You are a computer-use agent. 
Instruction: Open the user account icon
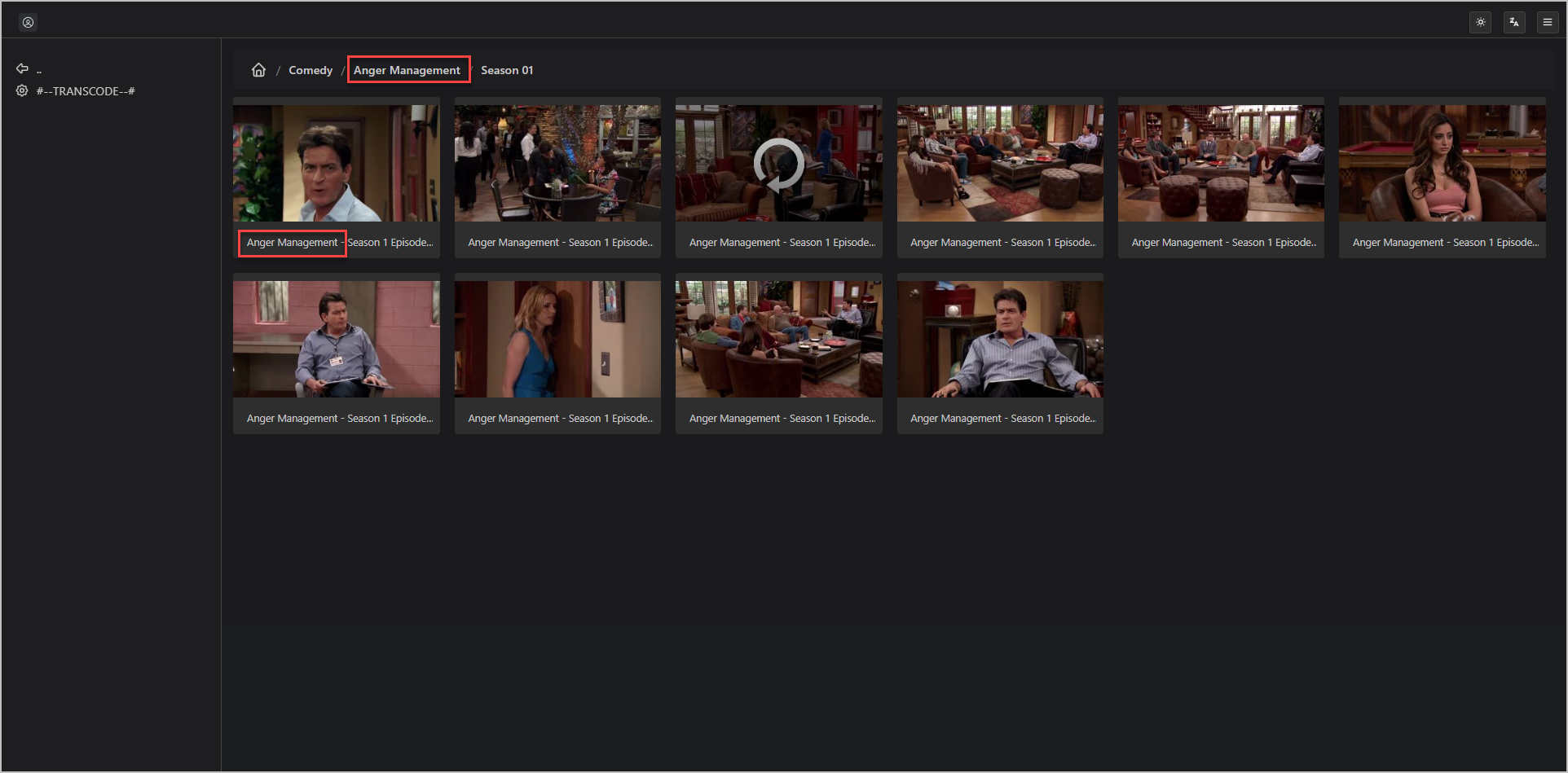coord(28,22)
